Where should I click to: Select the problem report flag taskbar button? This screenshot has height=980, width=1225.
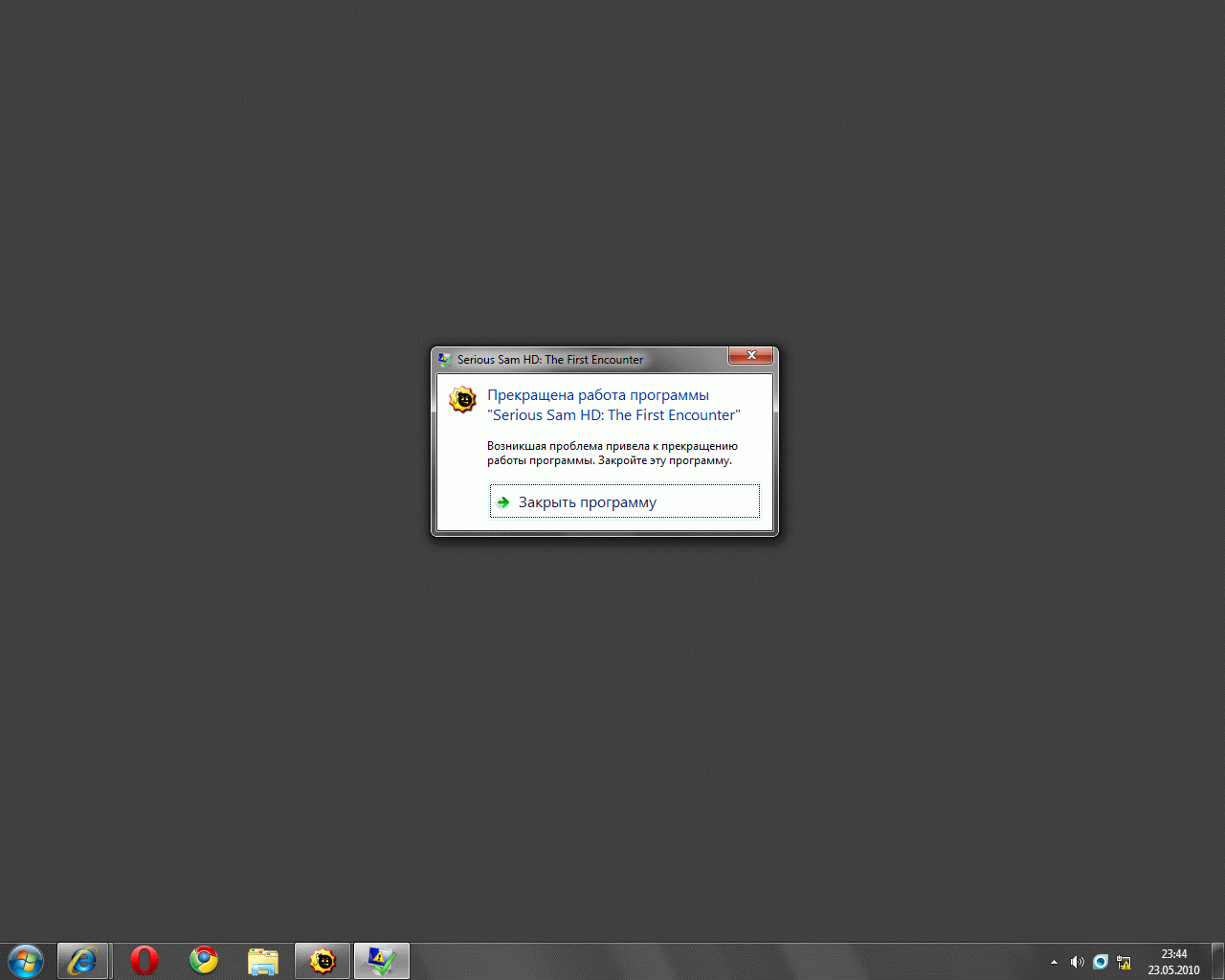pyautogui.click(x=382, y=961)
